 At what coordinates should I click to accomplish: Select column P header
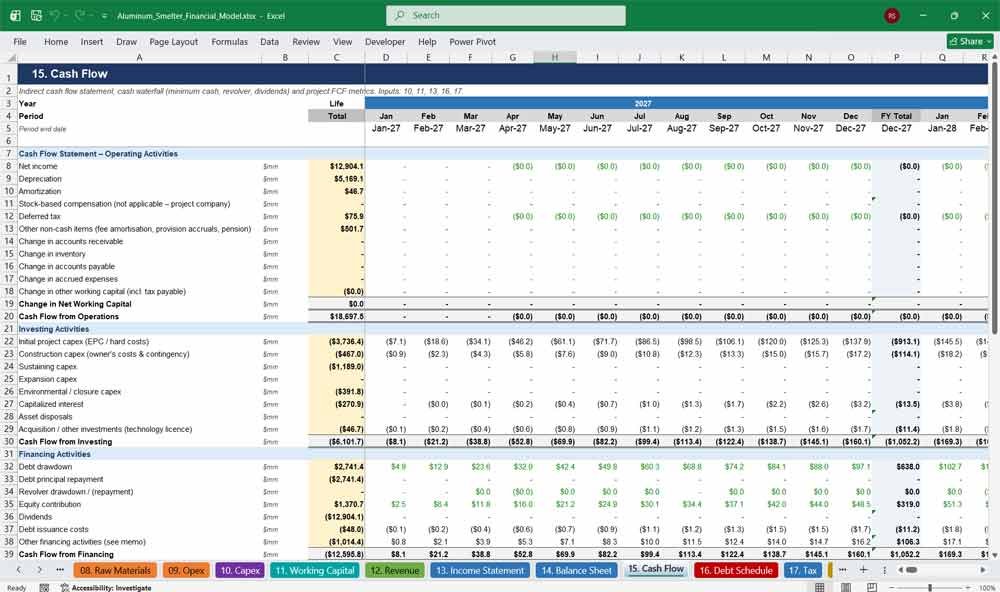point(896,57)
